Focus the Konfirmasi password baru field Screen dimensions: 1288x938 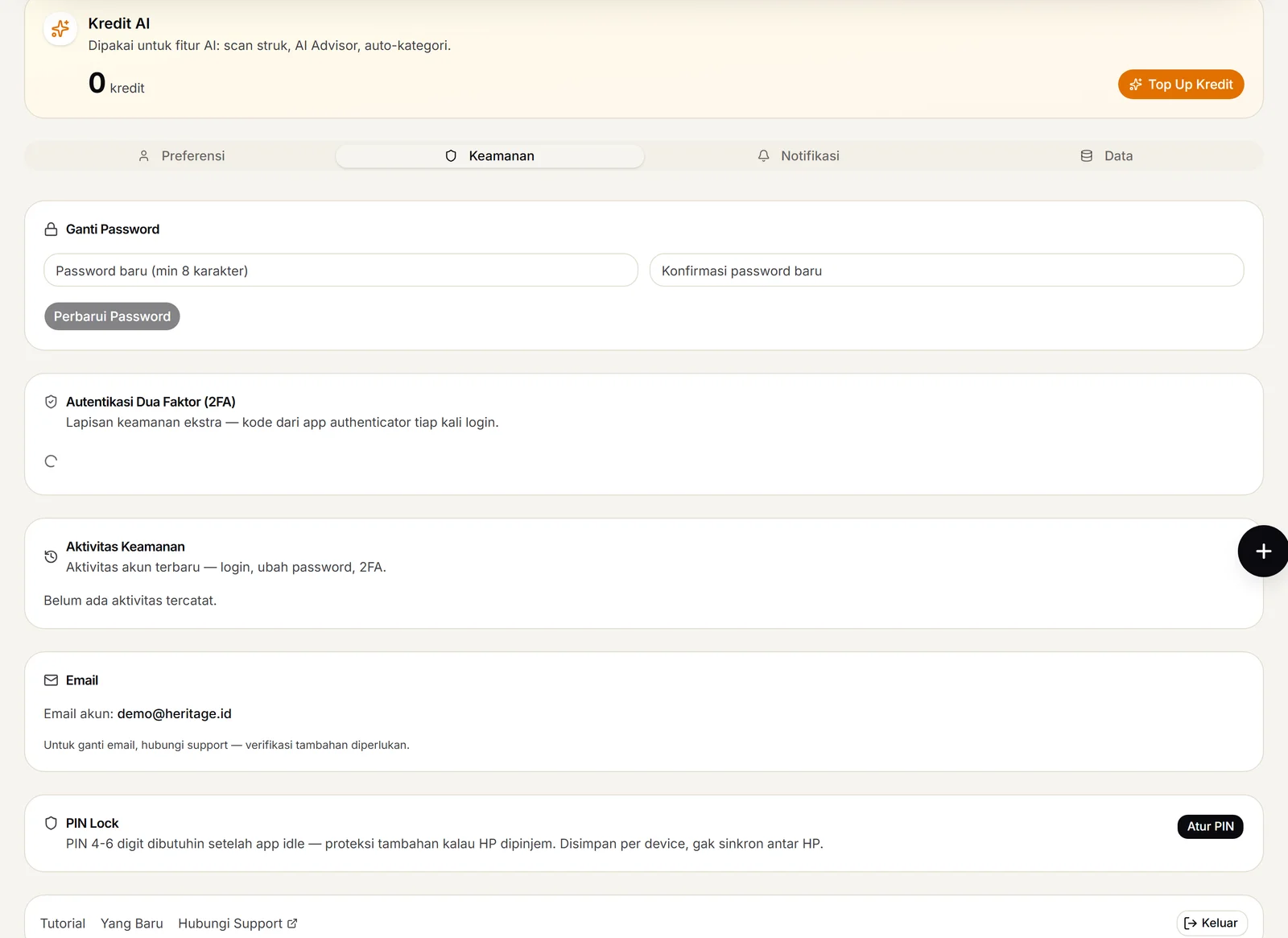947,271
